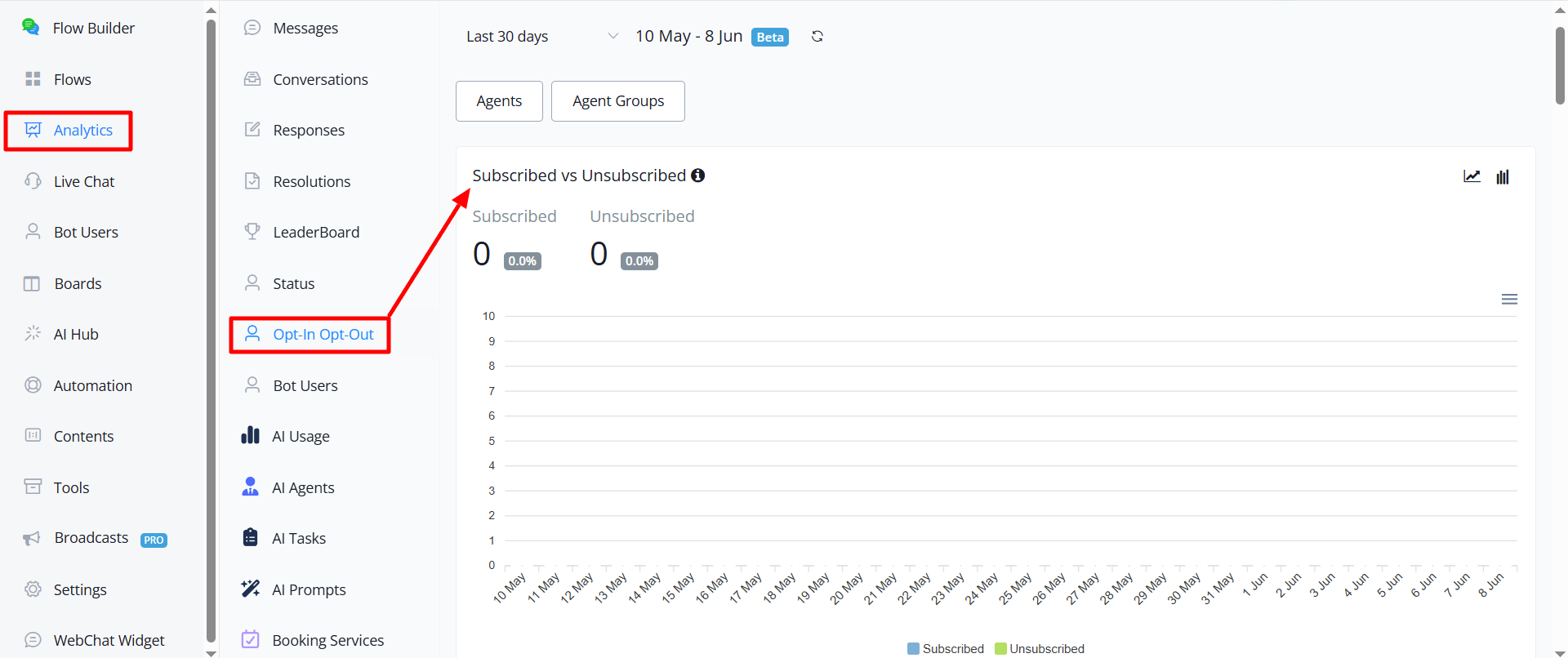1568x658 pixels.
Task: Click the AI Hub sparkle icon
Action: [33, 333]
